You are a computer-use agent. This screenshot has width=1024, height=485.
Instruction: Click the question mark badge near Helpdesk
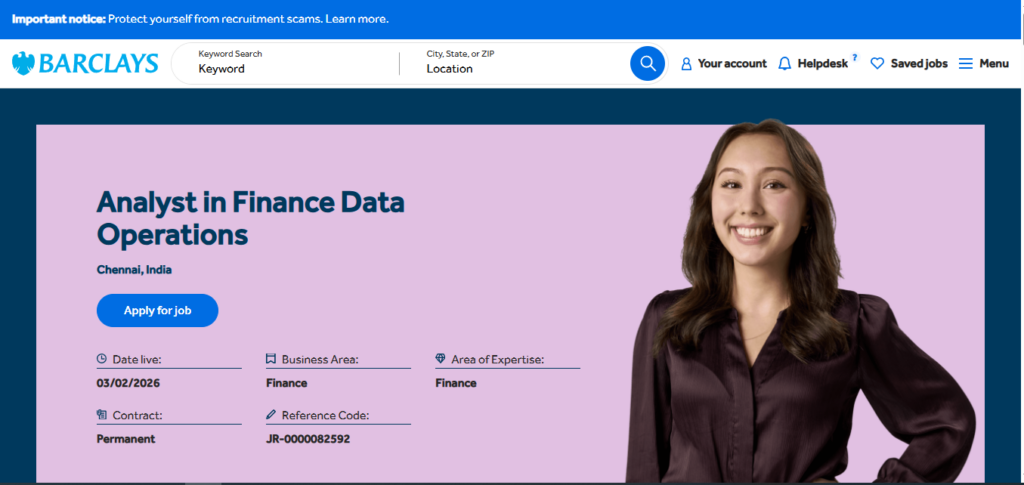(x=854, y=57)
